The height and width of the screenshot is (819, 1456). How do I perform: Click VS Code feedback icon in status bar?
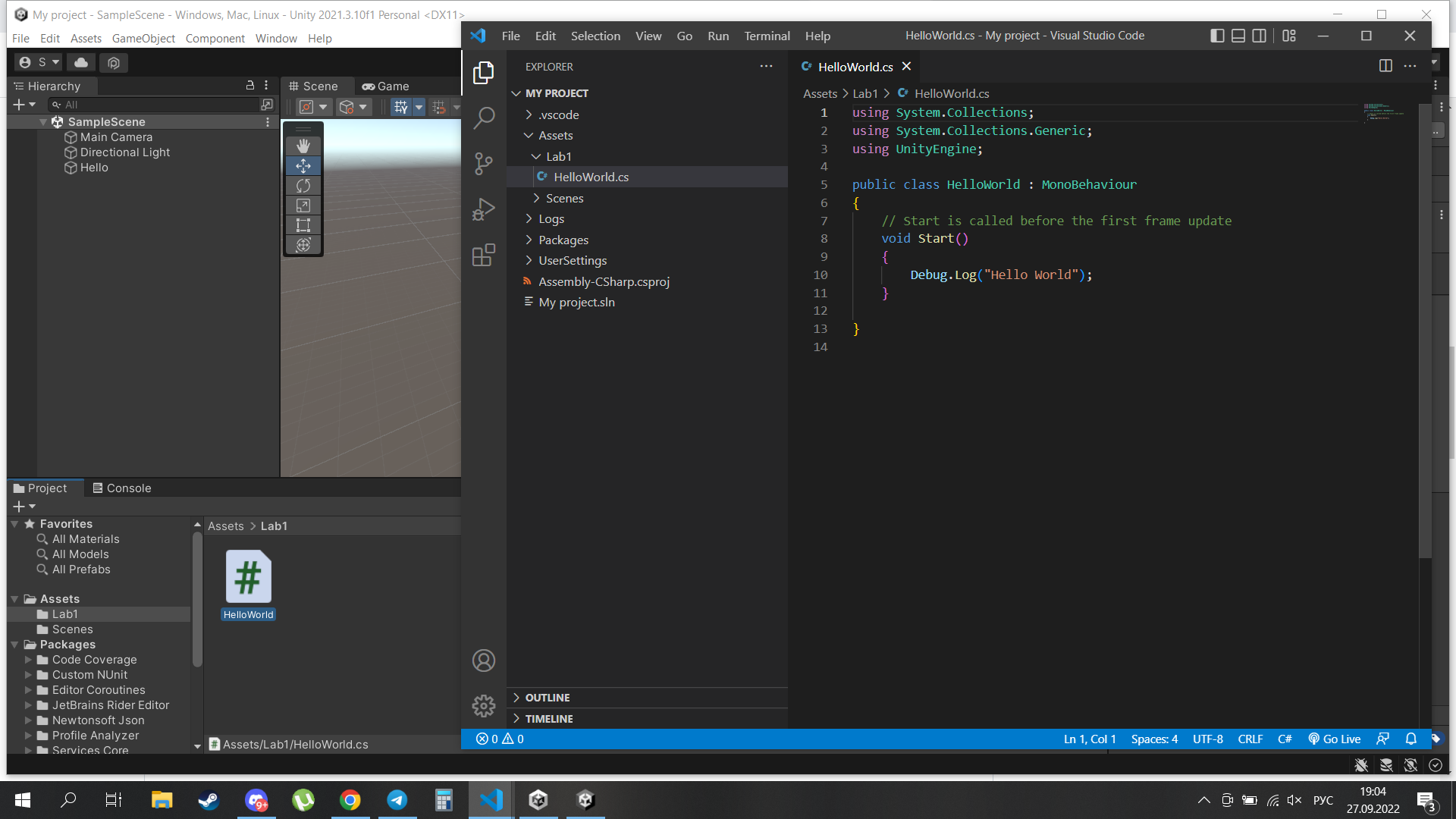[x=1383, y=739]
